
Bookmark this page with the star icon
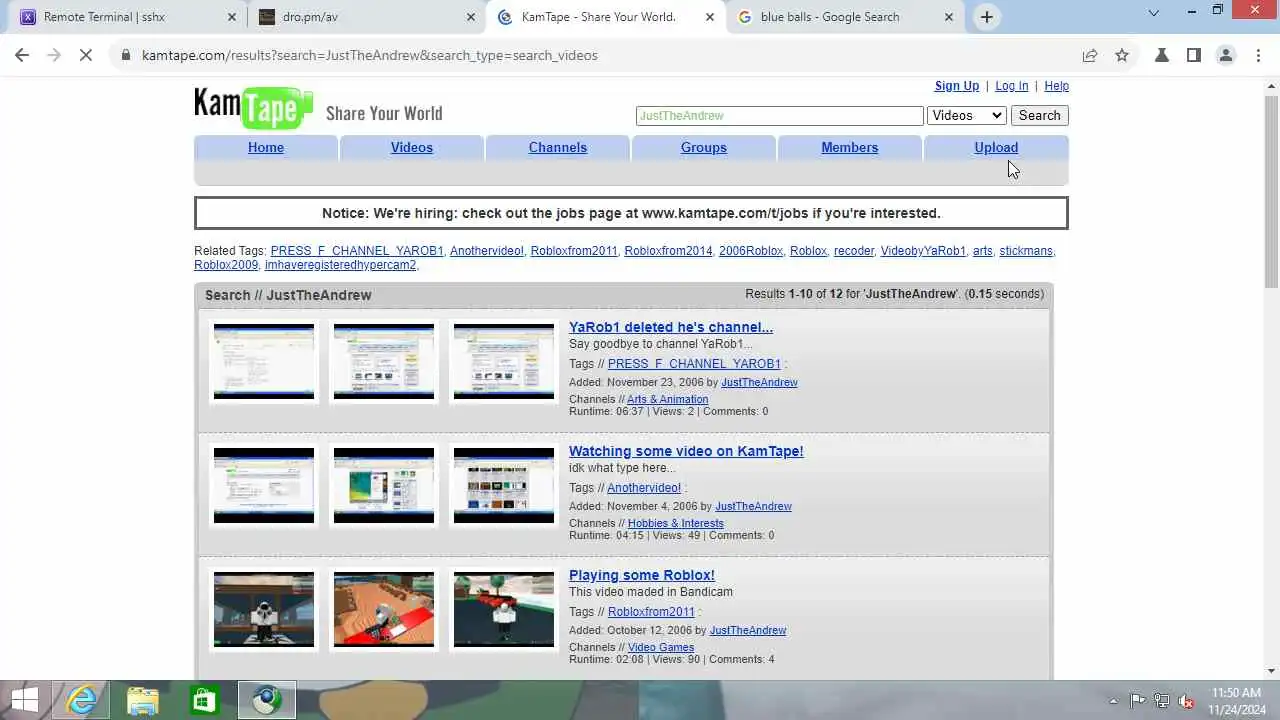point(1122,55)
